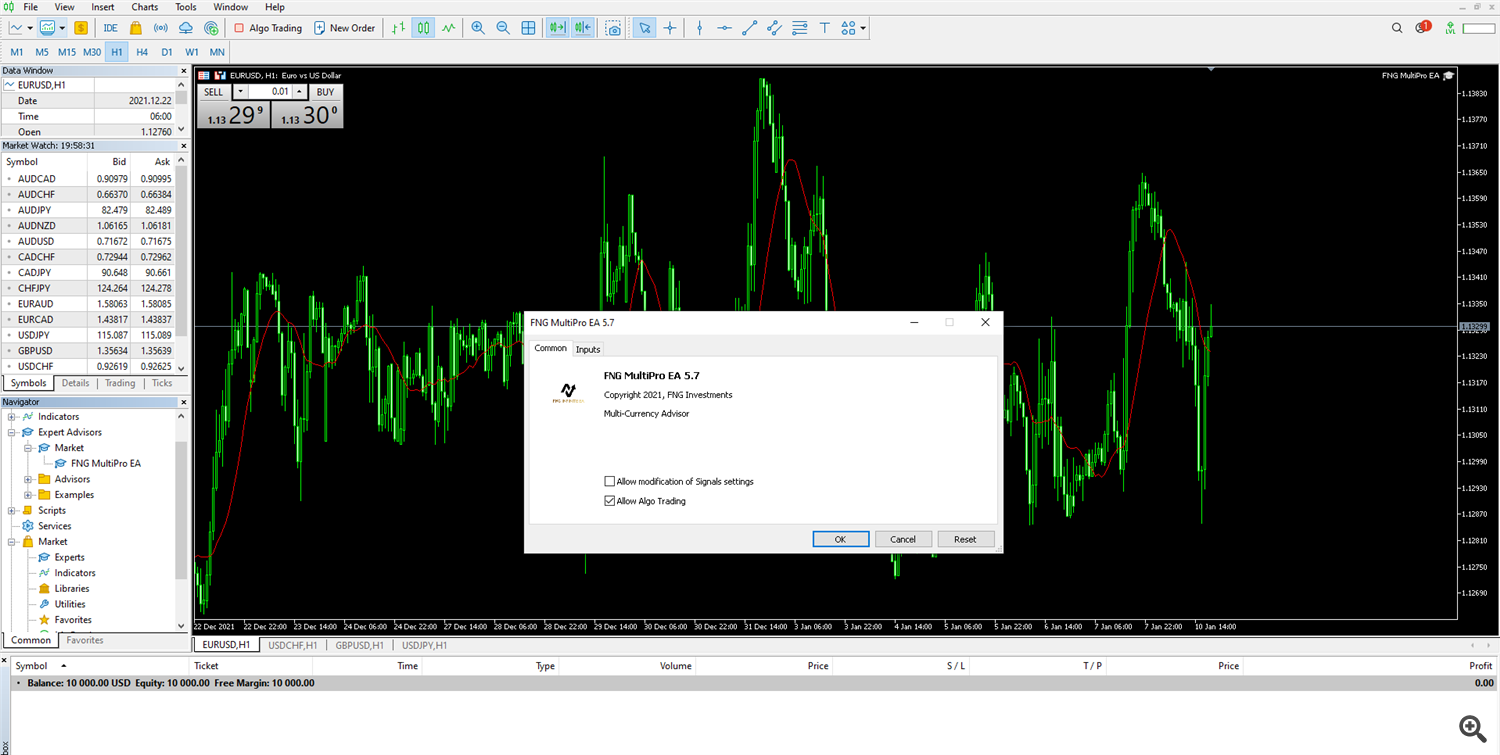1500x755 pixels.
Task: Open the chart type dropdown arrow
Action: pos(30,28)
